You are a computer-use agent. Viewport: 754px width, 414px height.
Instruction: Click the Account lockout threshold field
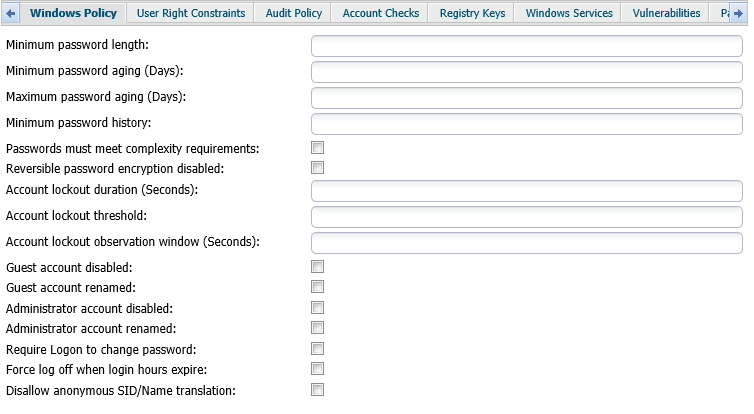pyautogui.click(x=526, y=217)
